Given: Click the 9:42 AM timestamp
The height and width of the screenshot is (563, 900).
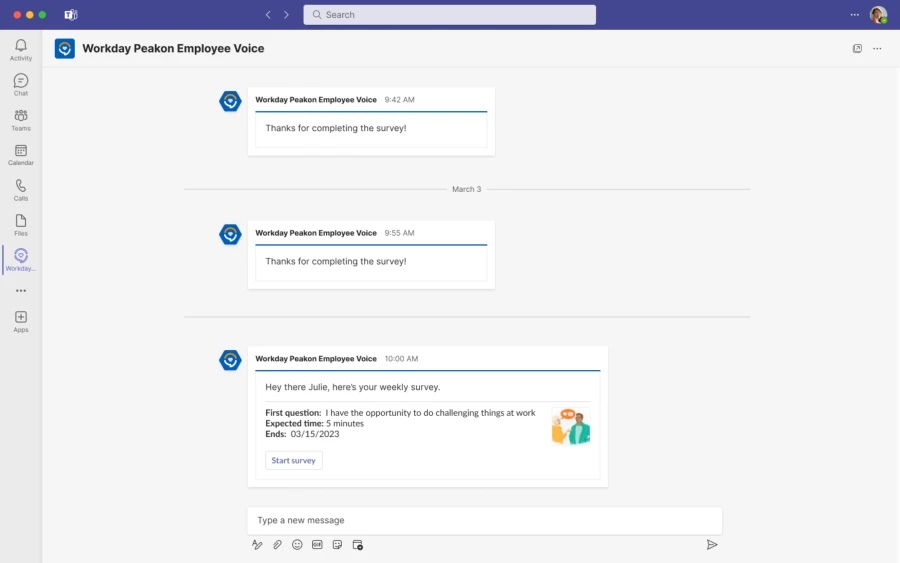Looking at the screenshot, I should click(x=399, y=100).
